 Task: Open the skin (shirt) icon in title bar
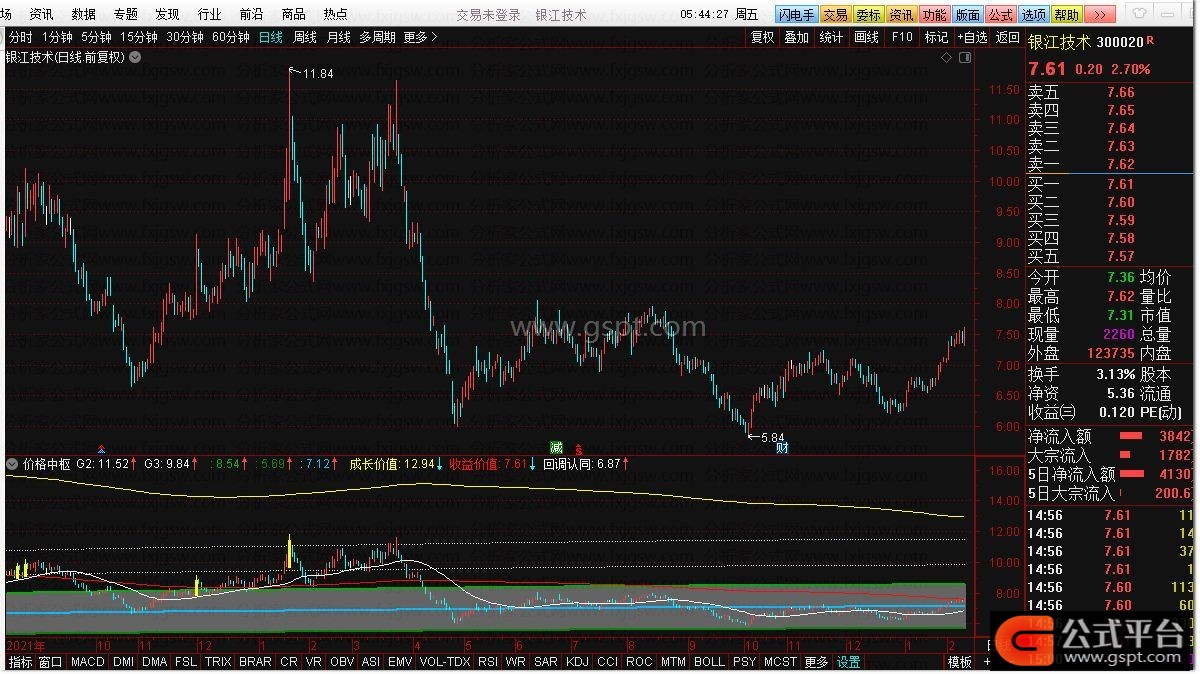tap(1141, 15)
